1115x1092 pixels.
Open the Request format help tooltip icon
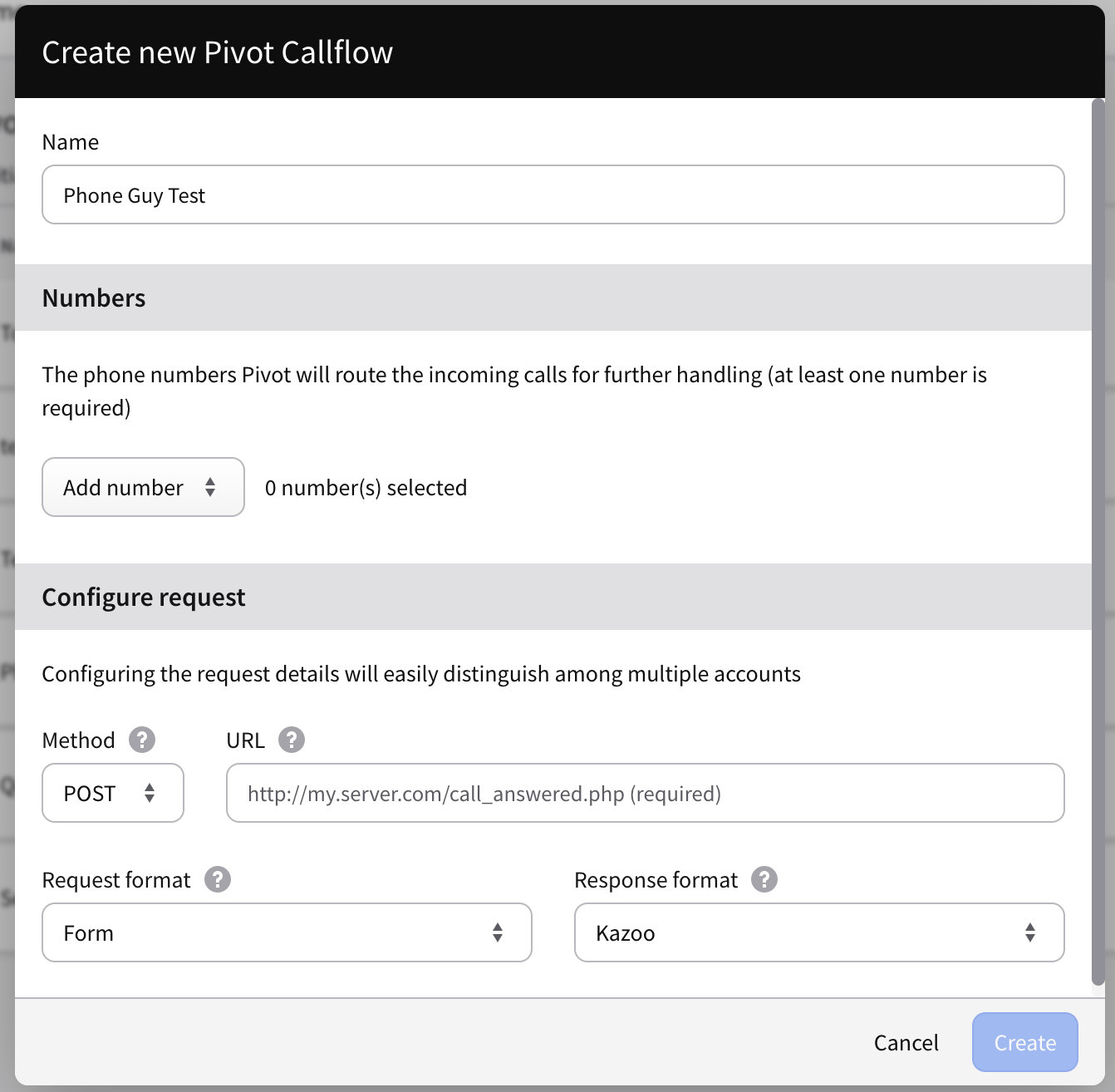click(x=218, y=879)
